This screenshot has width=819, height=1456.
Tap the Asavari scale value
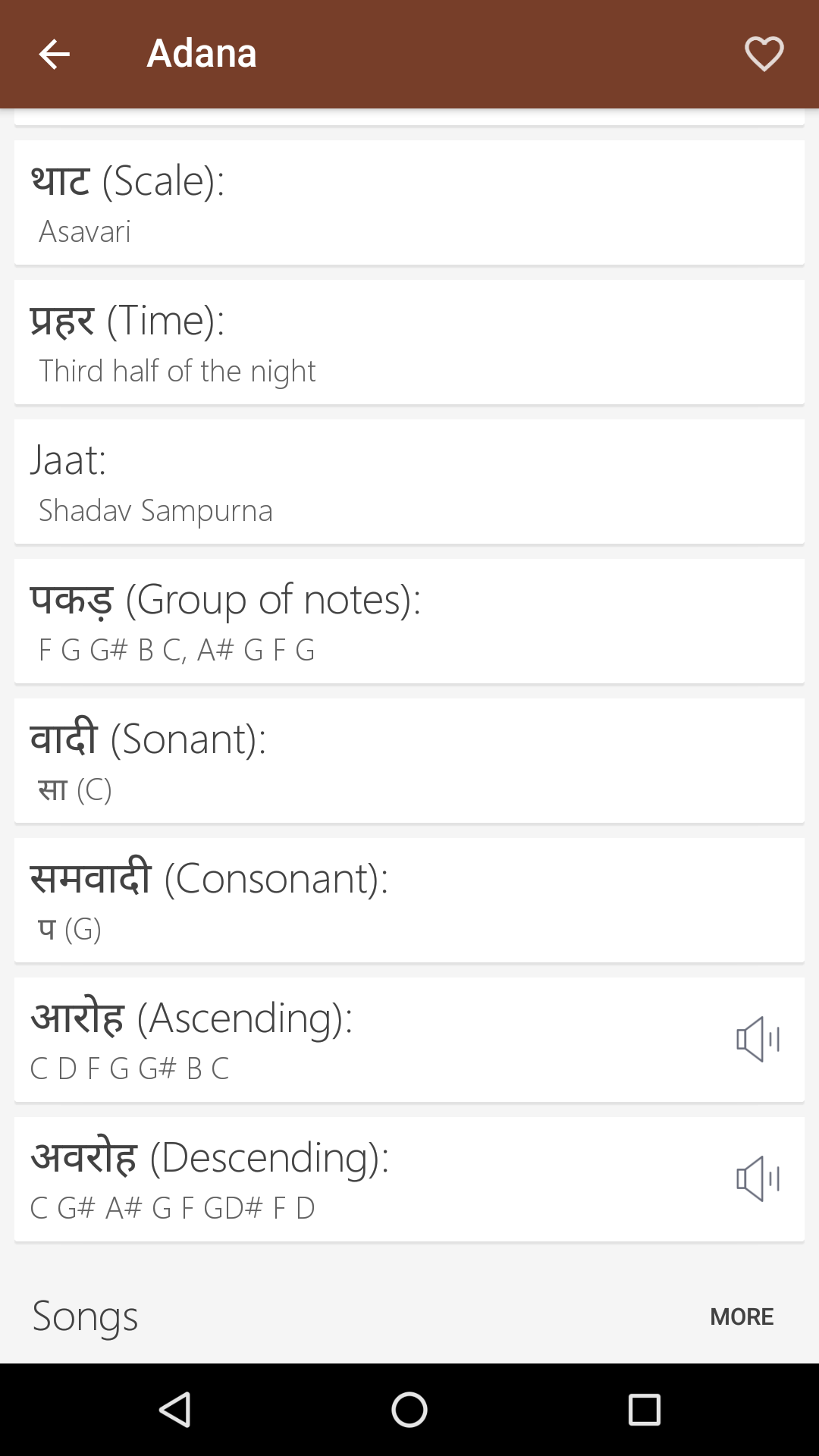pyautogui.click(x=85, y=231)
